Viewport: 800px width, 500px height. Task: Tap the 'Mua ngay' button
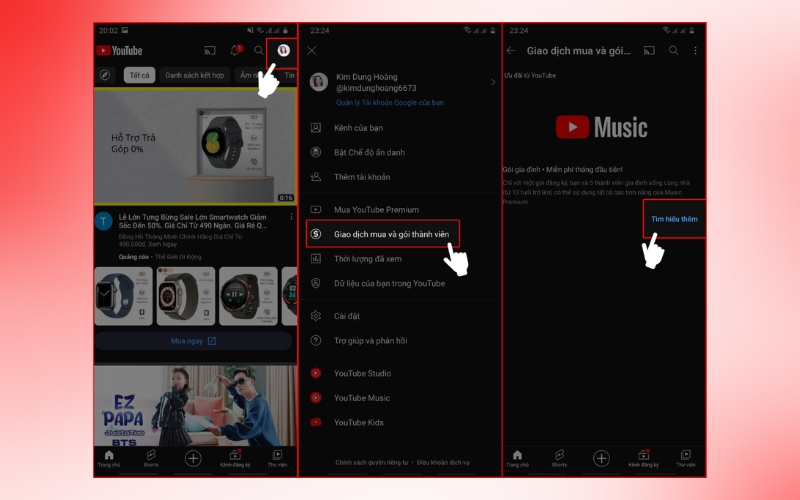click(x=193, y=341)
